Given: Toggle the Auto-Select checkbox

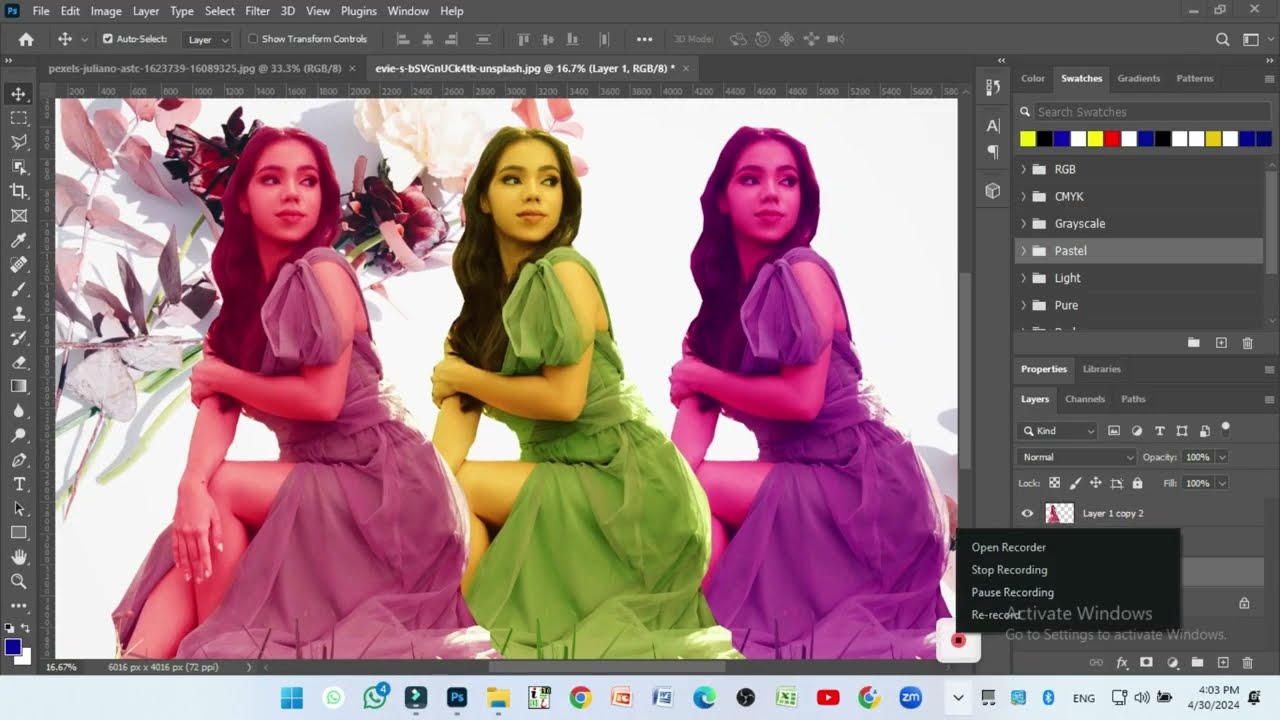Looking at the screenshot, I should pyautogui.click(x=108, y=39).
